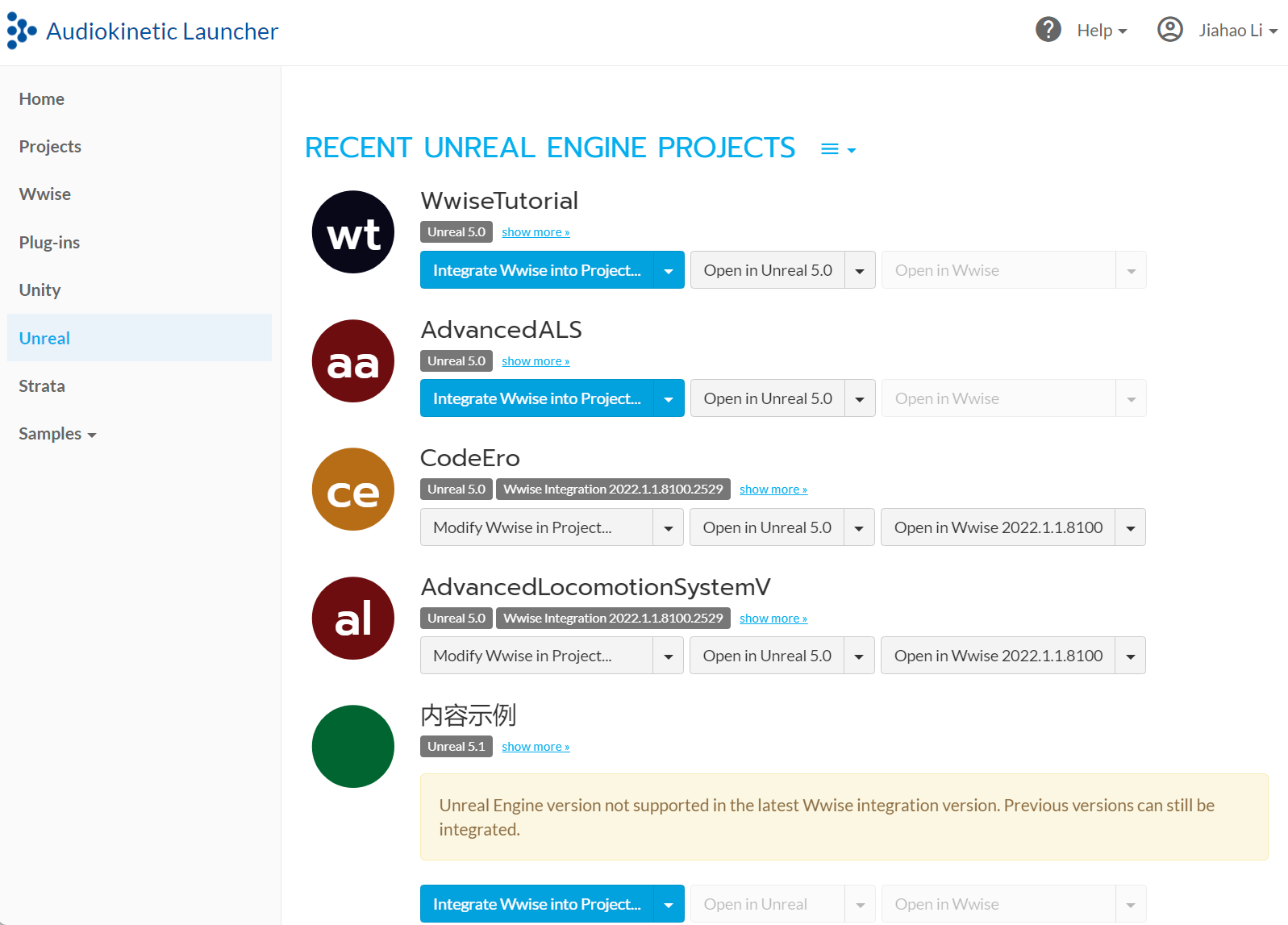Image resolution: width=1288 pixels, height=925 pixels.
Task: Navigate to the Unity page
Action: [x=140, y=290]
